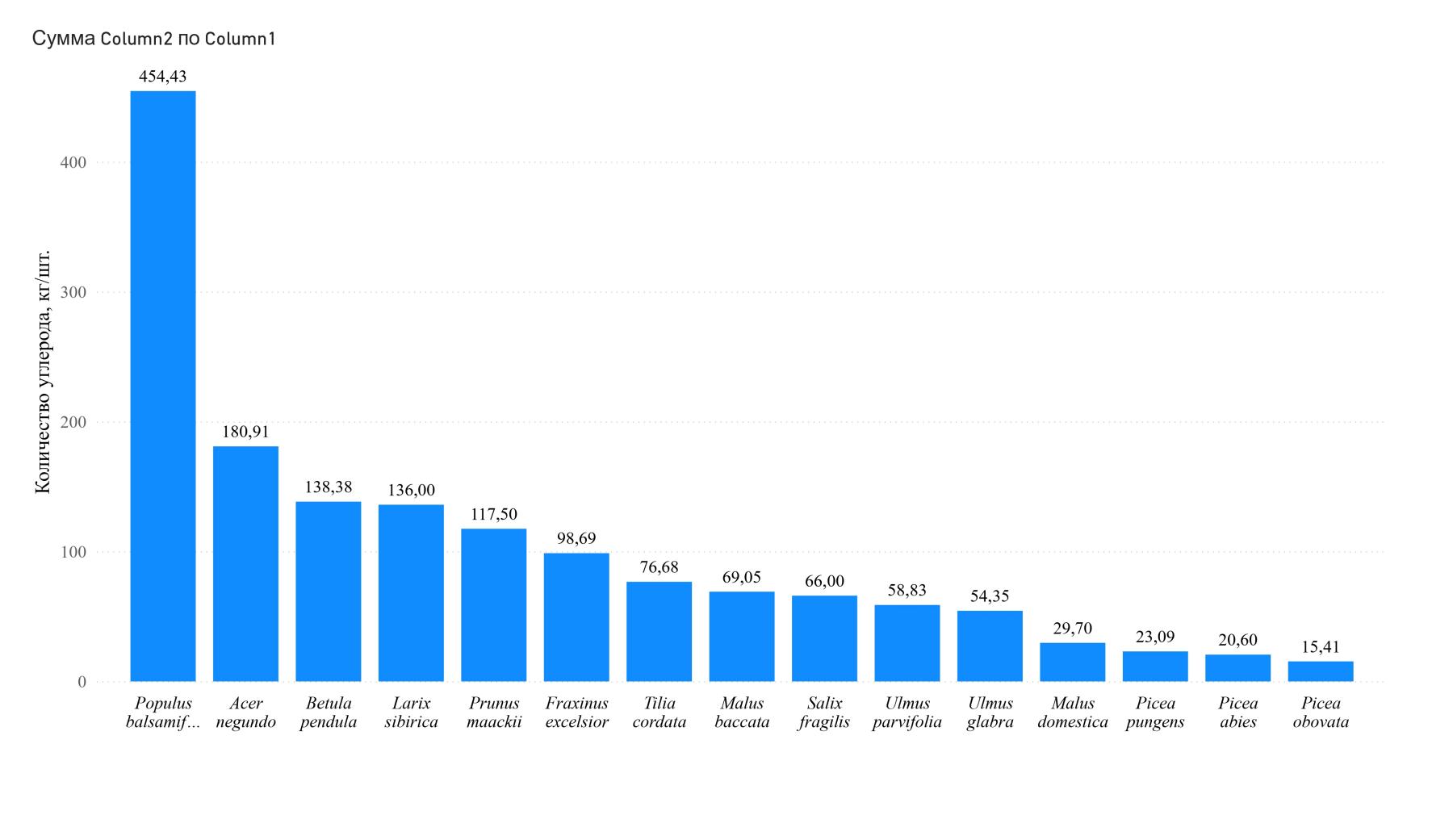Click the y-axis tick label 0

pos(82,682)
